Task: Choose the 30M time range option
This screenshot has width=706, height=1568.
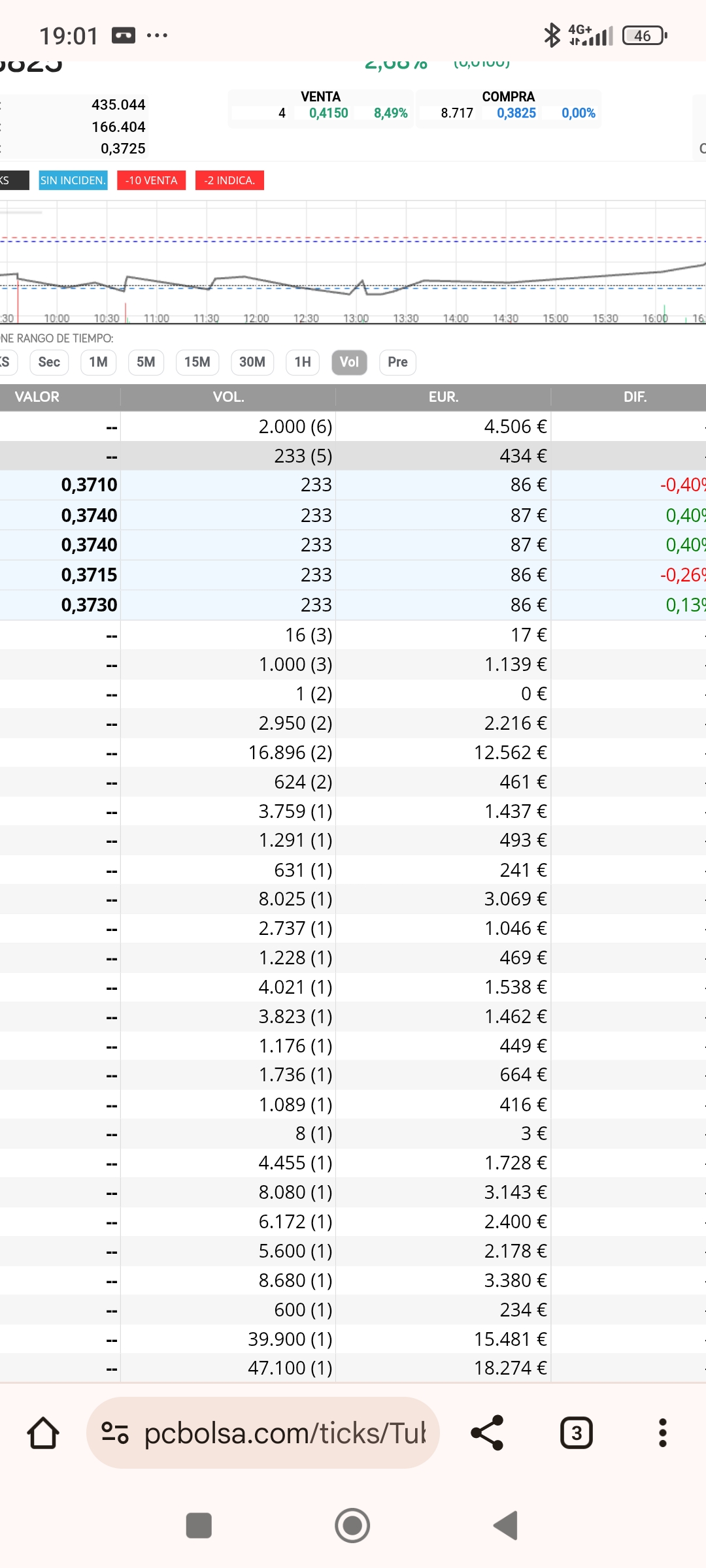Action: point(252,362)
